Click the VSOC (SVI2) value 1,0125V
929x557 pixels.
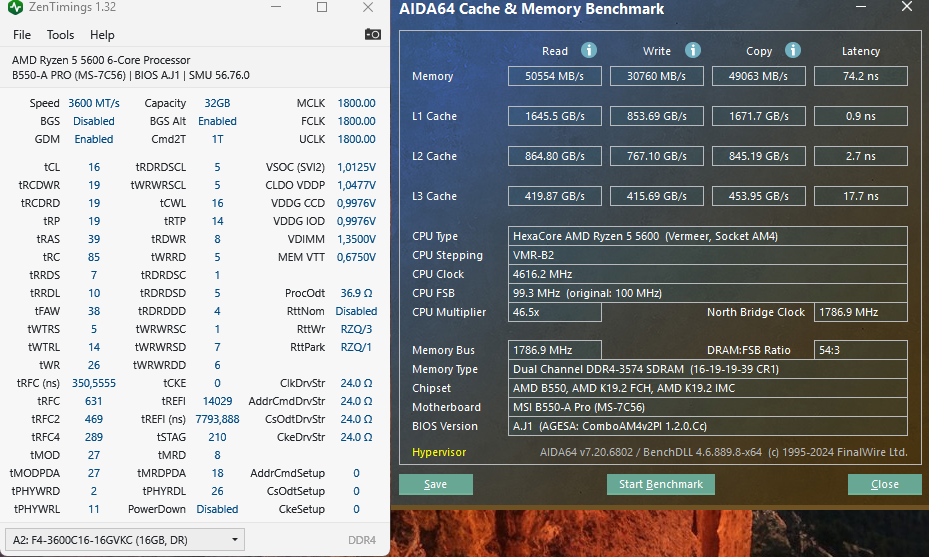(356, 167)
